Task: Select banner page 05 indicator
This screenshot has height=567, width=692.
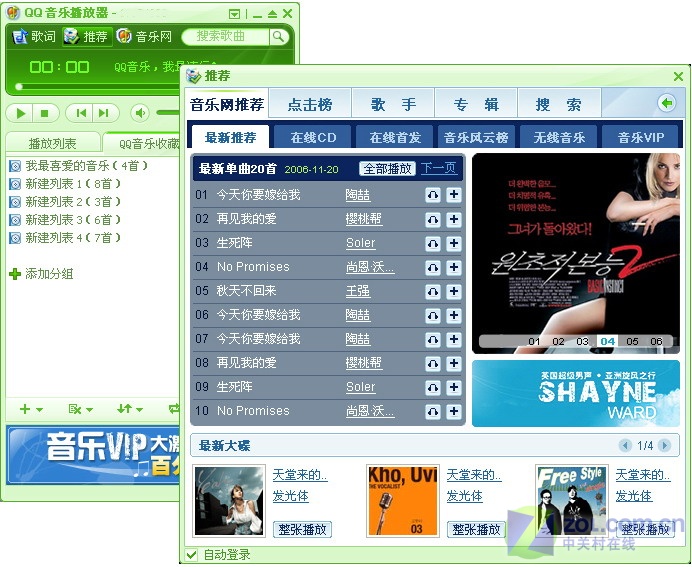Action: [x=632, y=341]
